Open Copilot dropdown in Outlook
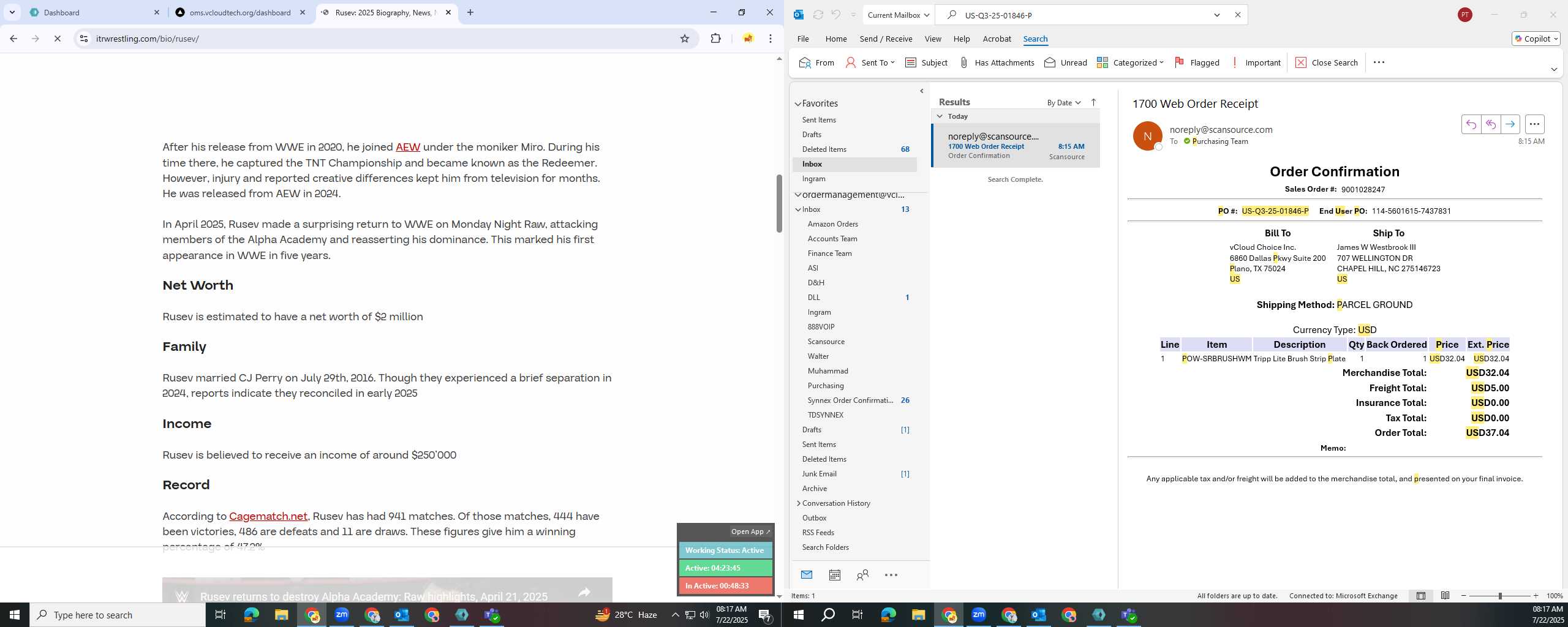 tap(1536, 39)
